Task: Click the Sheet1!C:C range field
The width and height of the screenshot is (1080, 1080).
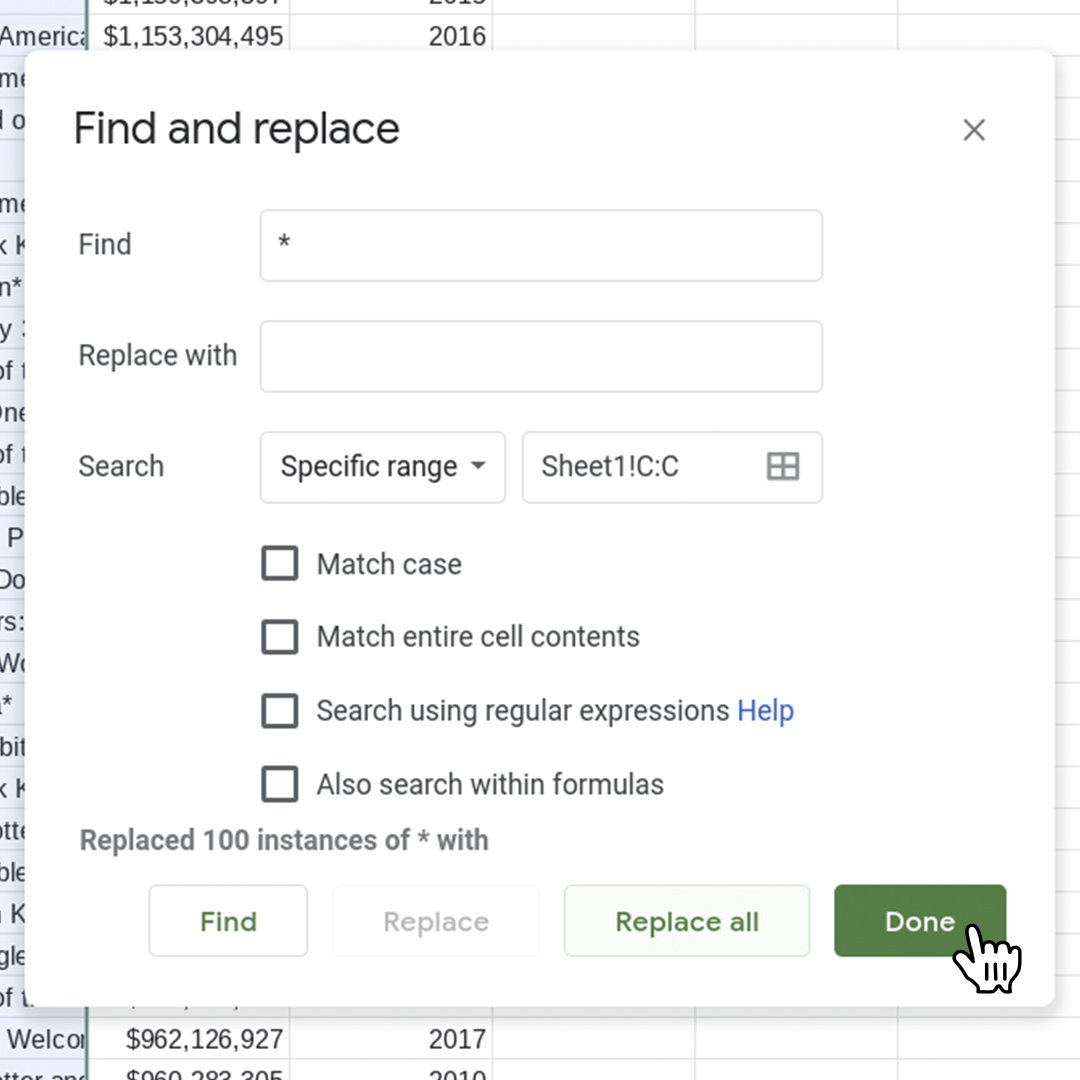Action: (x=672, y=467)
